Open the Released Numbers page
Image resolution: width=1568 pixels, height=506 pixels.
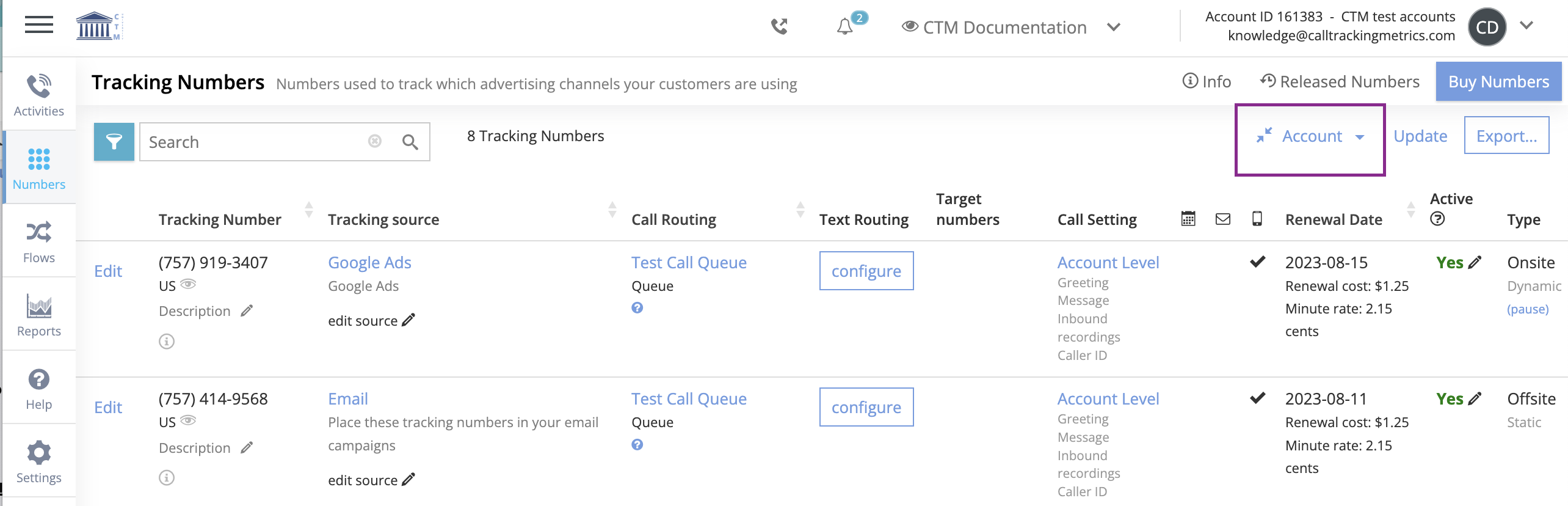1340,81
